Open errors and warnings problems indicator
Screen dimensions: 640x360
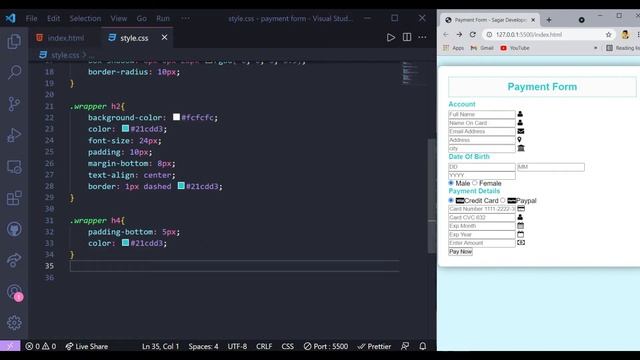[x=40, y=346]
